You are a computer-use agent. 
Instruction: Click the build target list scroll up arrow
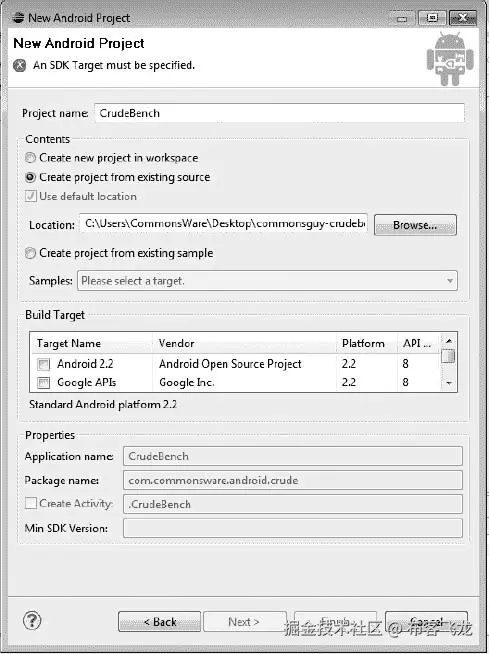[449, 341]
